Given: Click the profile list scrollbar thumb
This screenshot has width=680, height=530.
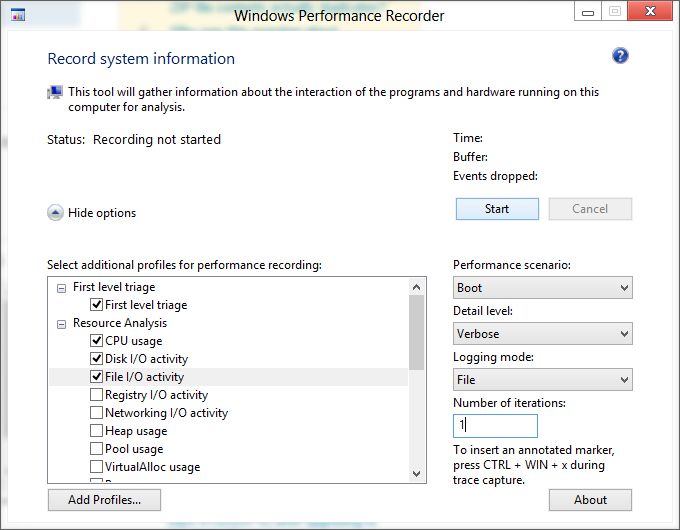Looking at the screenshot, I should pyautogui.click(x=416, y=332).
